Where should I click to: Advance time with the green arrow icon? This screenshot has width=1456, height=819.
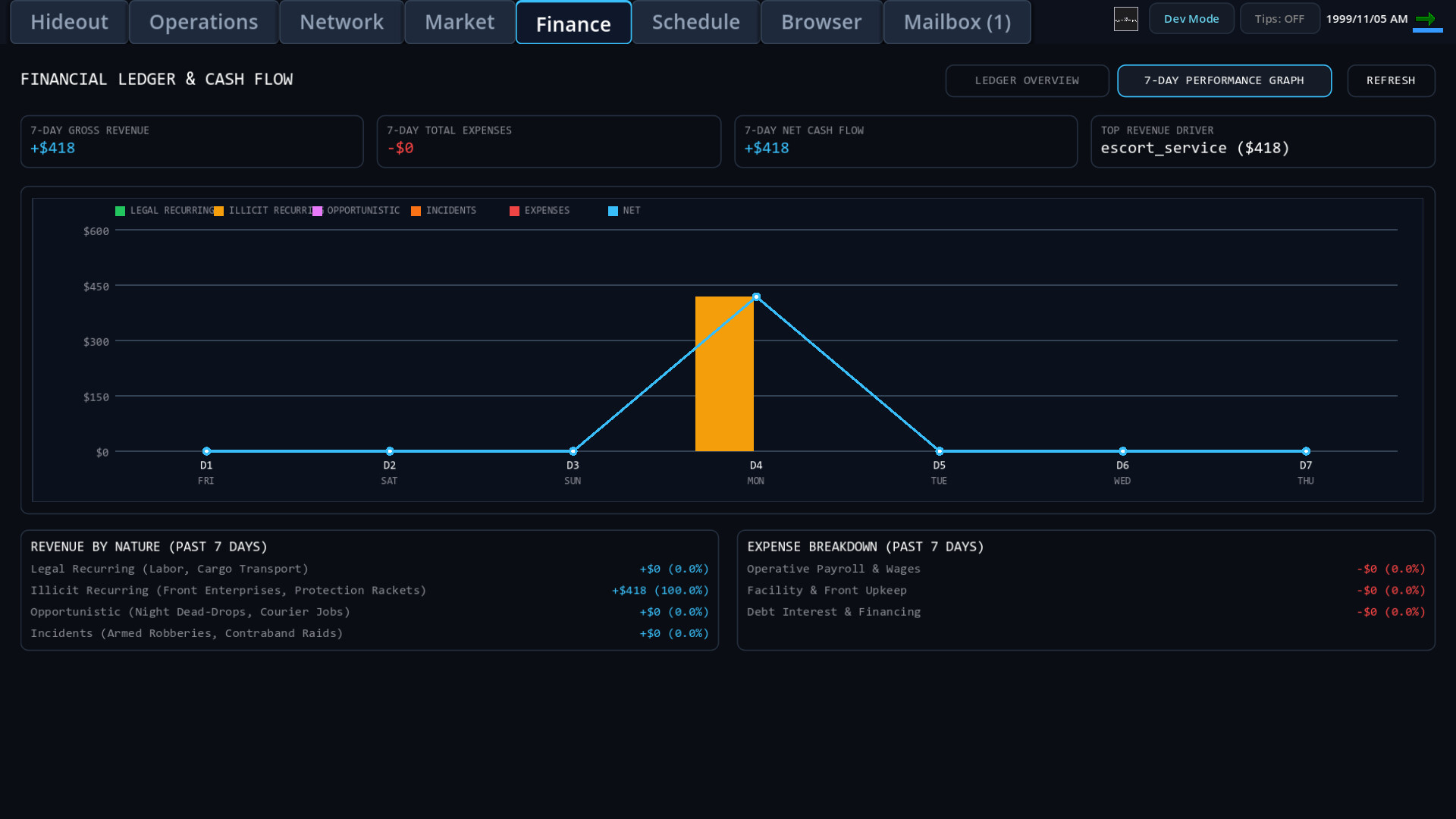pos(1426,19)
